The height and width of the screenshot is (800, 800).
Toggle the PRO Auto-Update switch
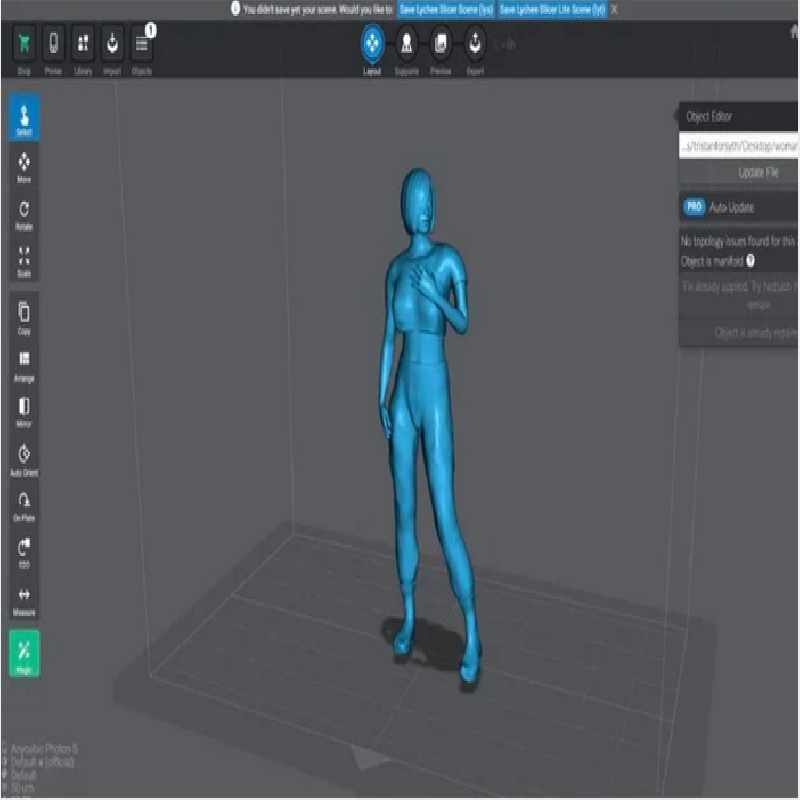[x=694, y=207]
